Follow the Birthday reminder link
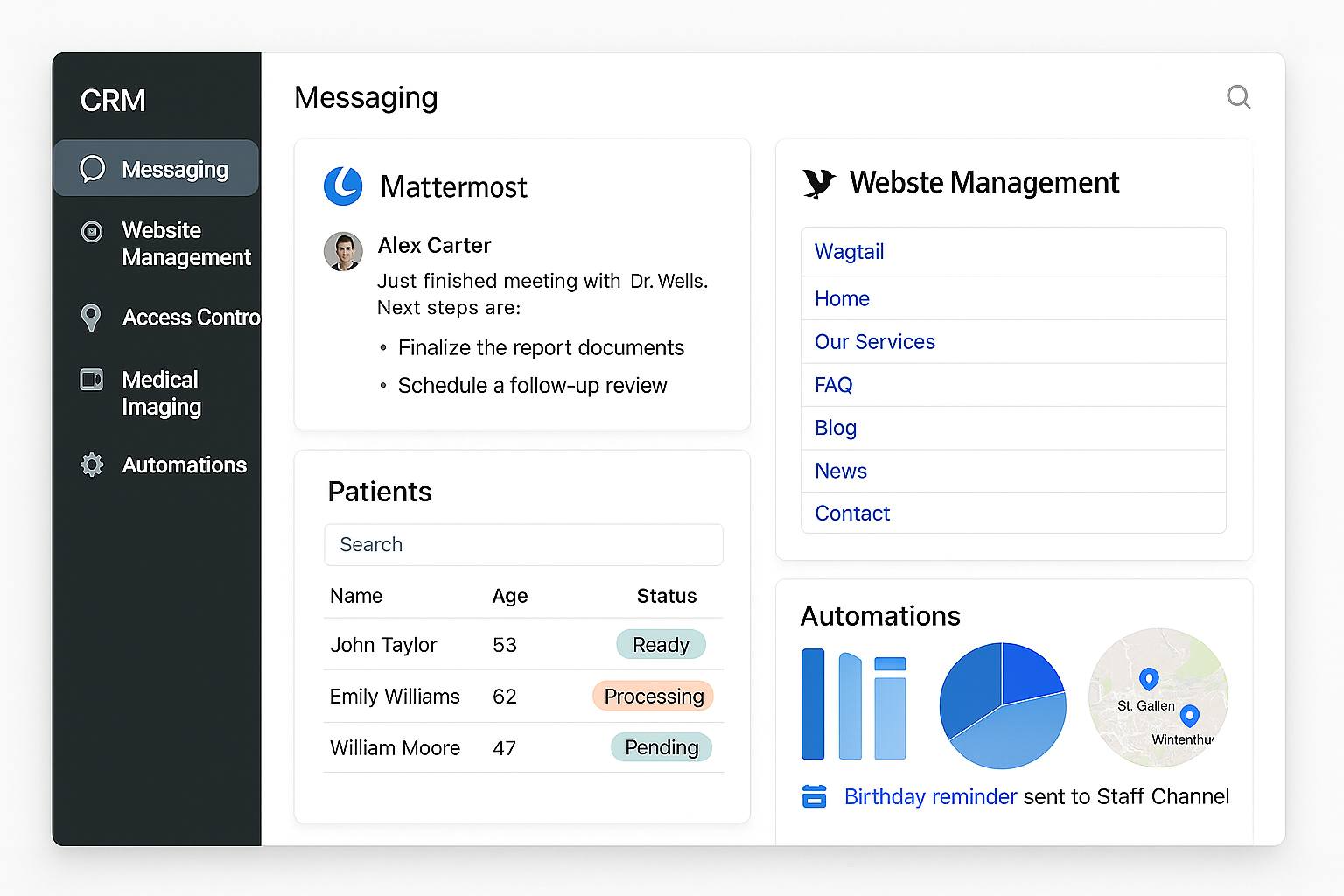The height and width of the screenshot is (896, 1344). (929, 796)
